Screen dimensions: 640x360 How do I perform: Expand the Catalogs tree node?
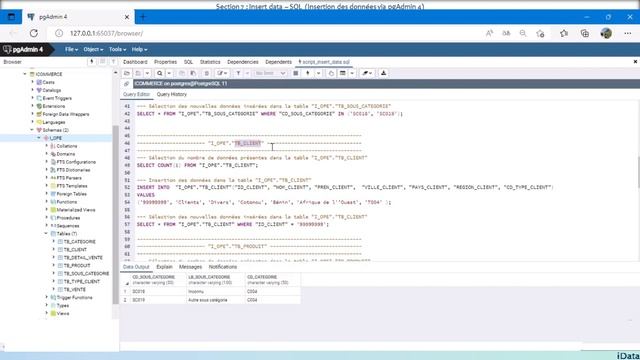pyautogui.click(x=33, y=90)
